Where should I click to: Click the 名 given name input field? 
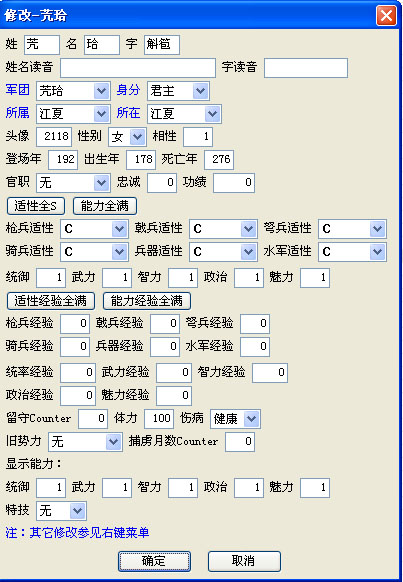(x=102, y=45)
